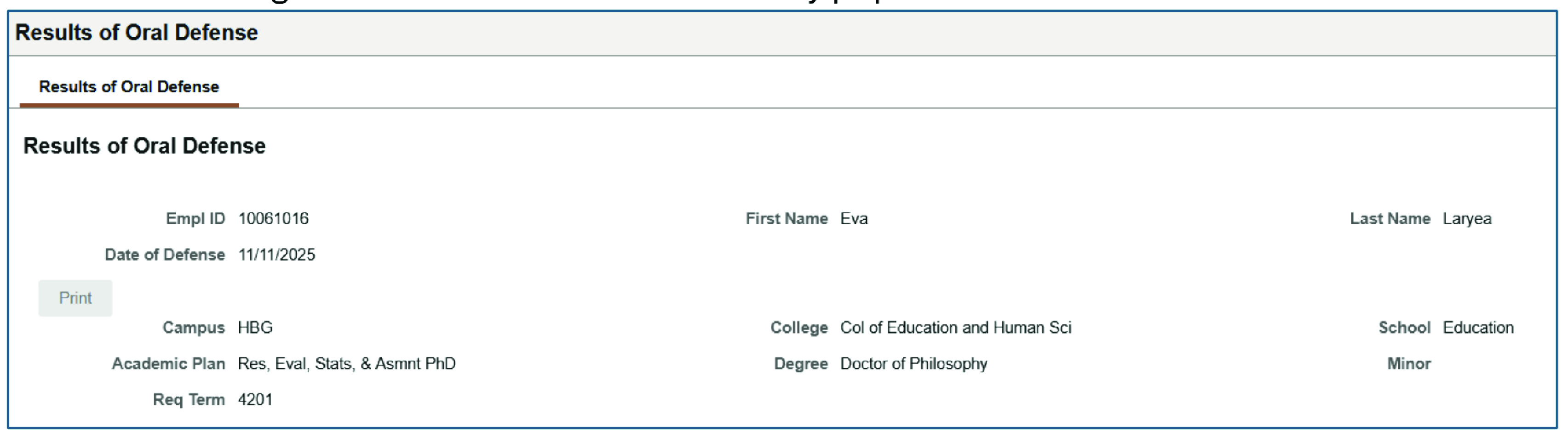This screenshot has height=438, width=1568.
Task: Click the last name value Laryea
Action: pyautogui.click(x=1467, y=218)
